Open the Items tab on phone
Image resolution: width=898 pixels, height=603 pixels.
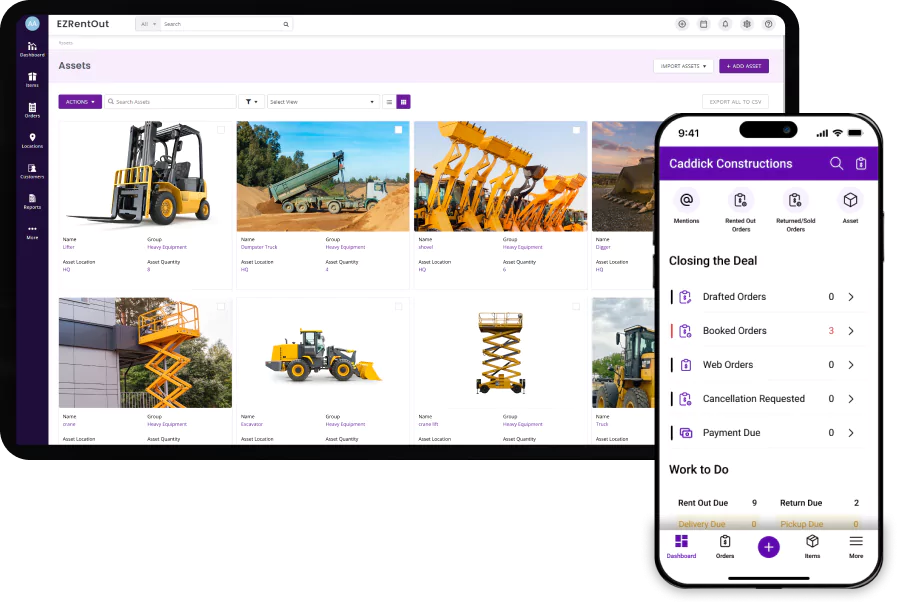pos(812,546)
